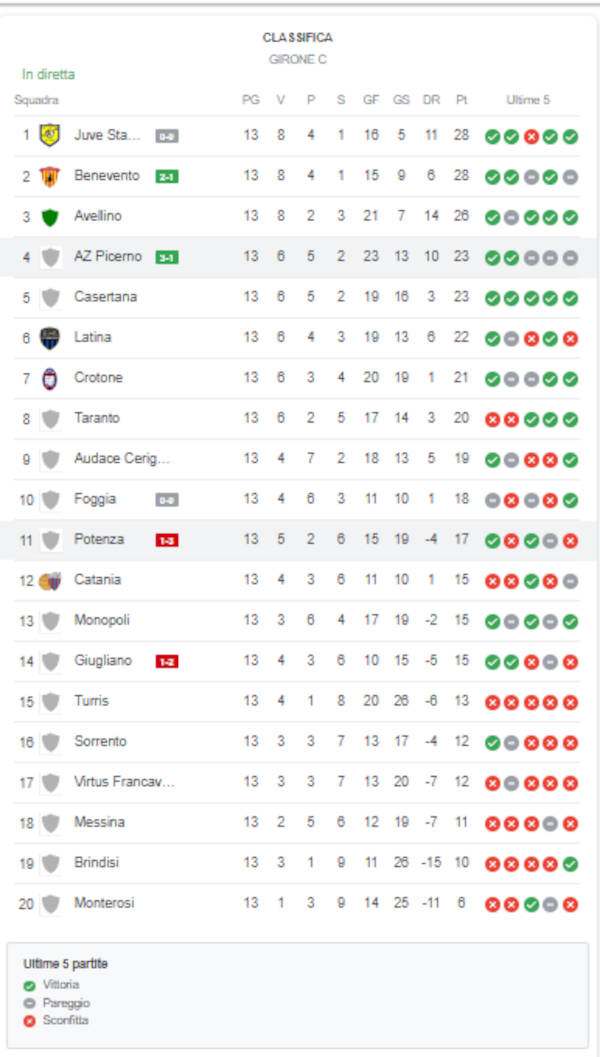
Task: Click the Juve Stabia team crest
Action: tap(49, 135)
